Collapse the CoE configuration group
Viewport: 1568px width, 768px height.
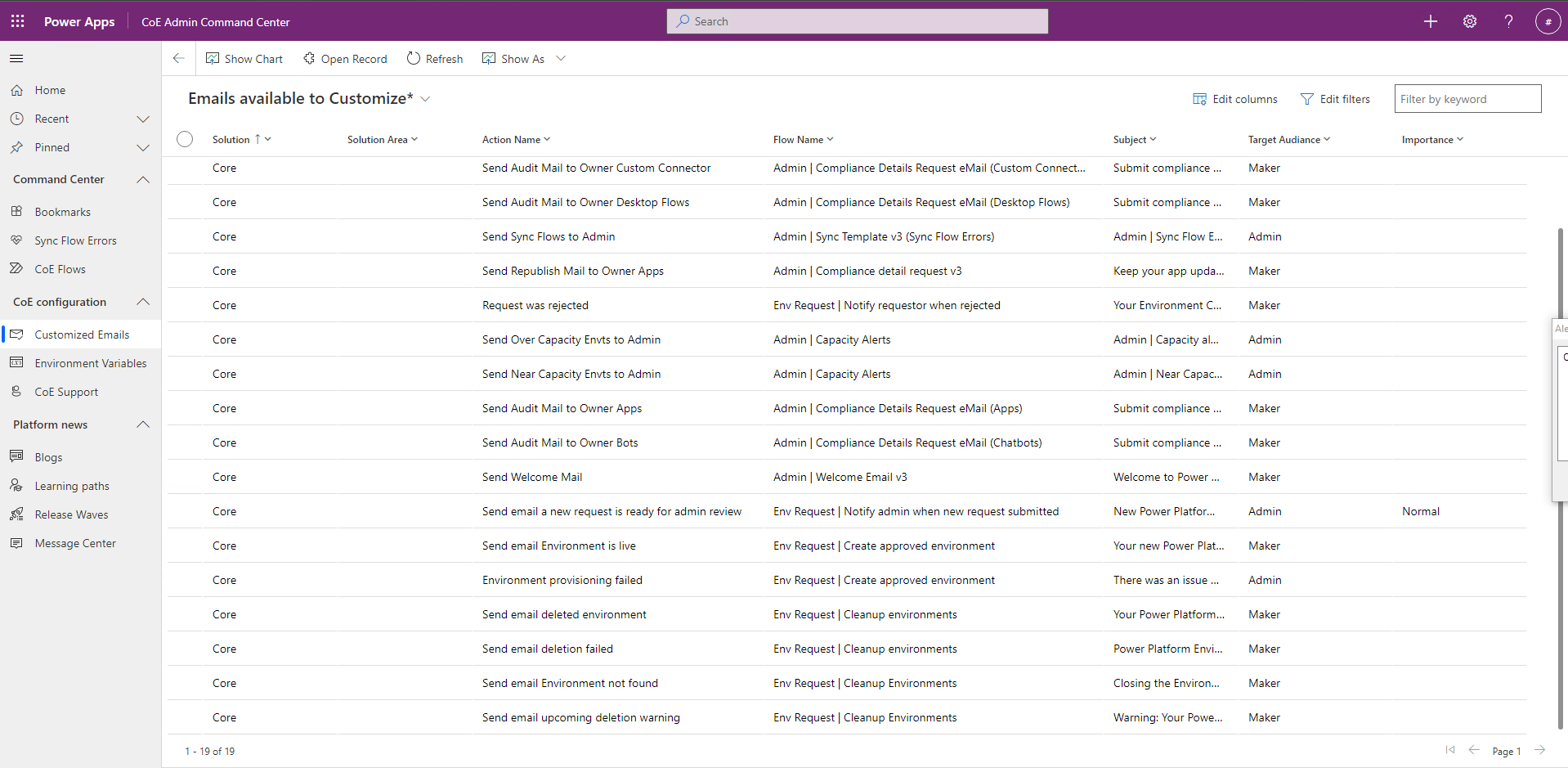[143, 302]
